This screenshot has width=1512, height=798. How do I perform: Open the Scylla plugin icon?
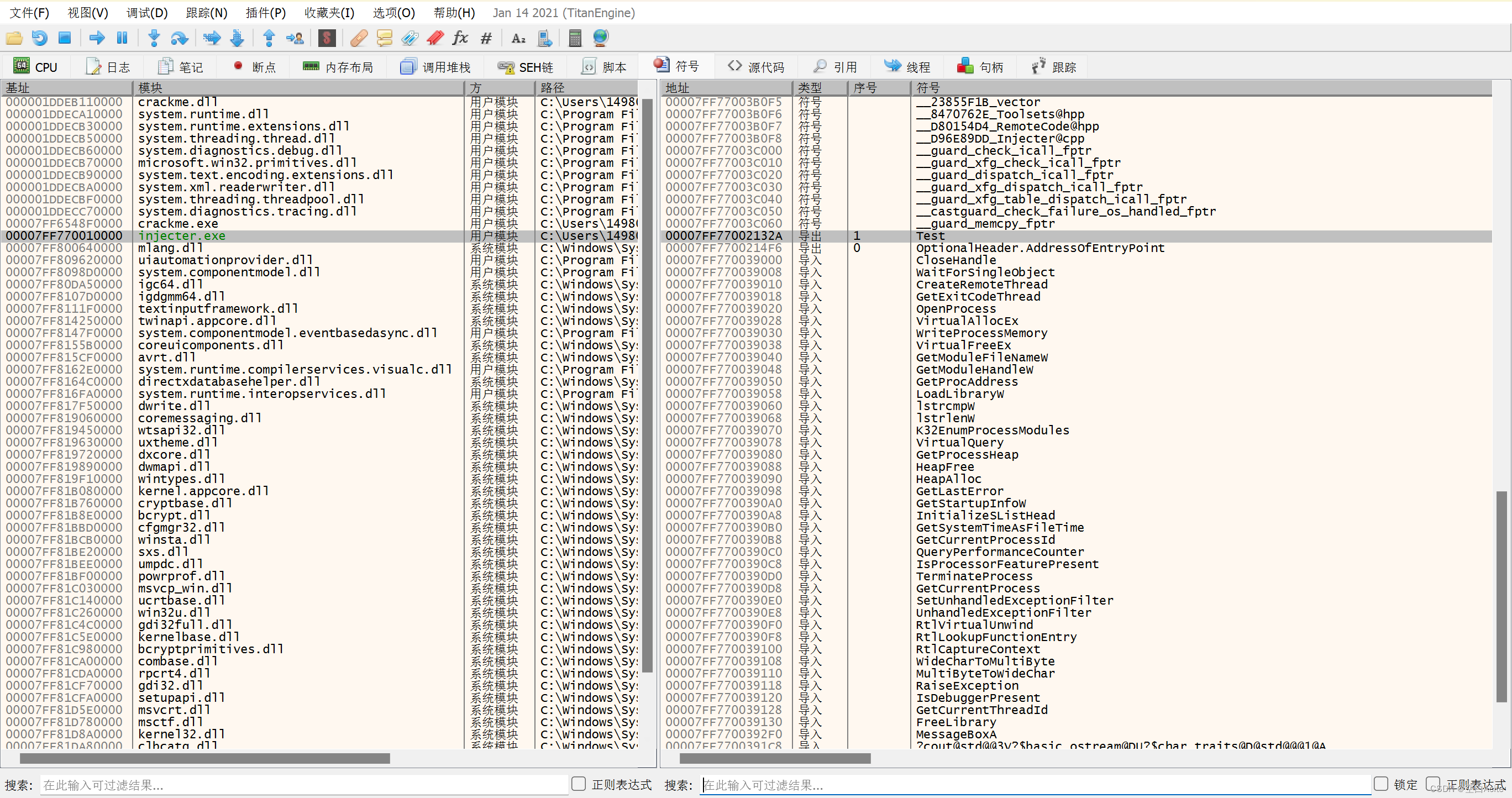[x=327, y=39]
